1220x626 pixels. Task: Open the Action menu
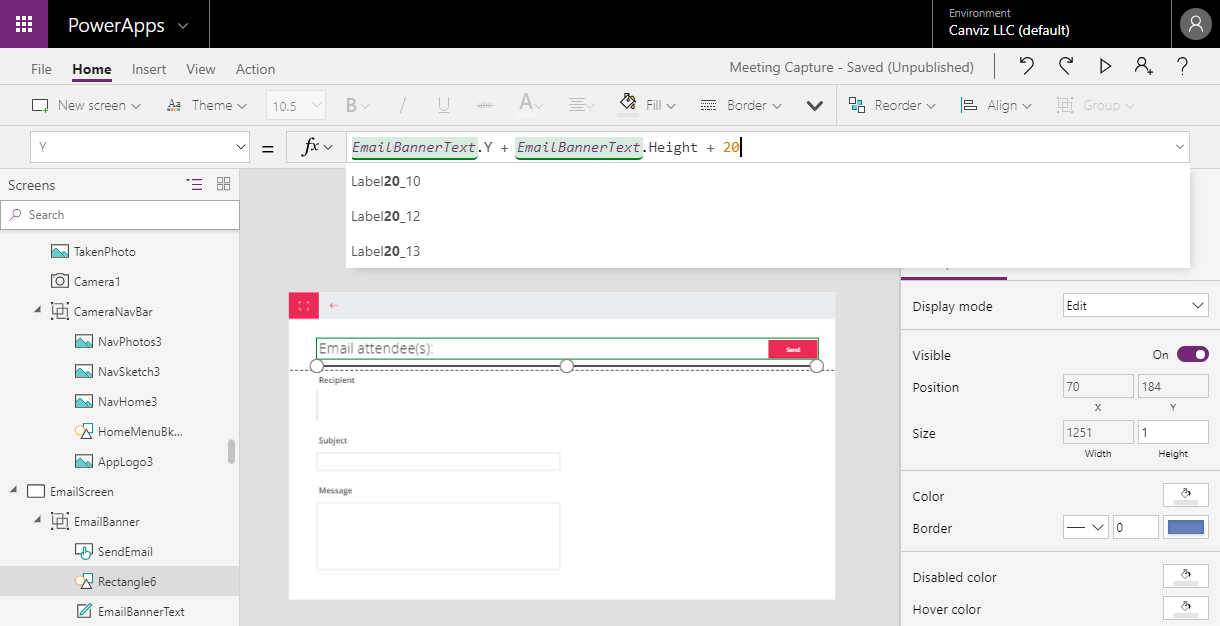coord(255,69)
